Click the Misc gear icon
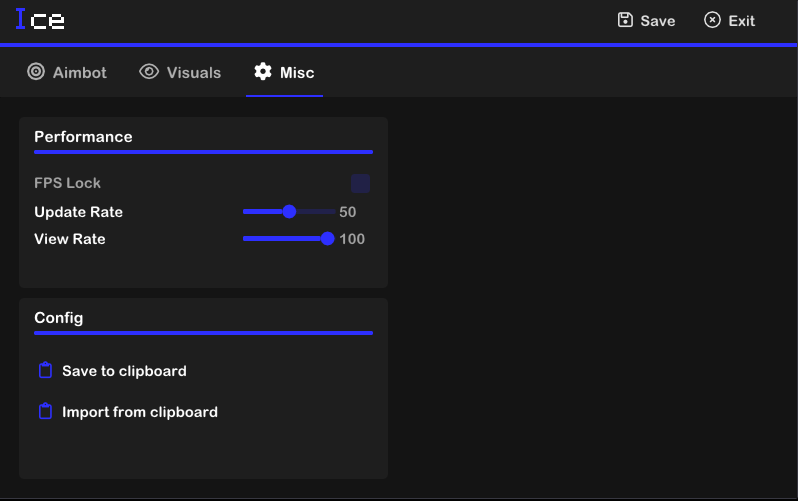Screen dimensions: 798x501 click(263, 72)
